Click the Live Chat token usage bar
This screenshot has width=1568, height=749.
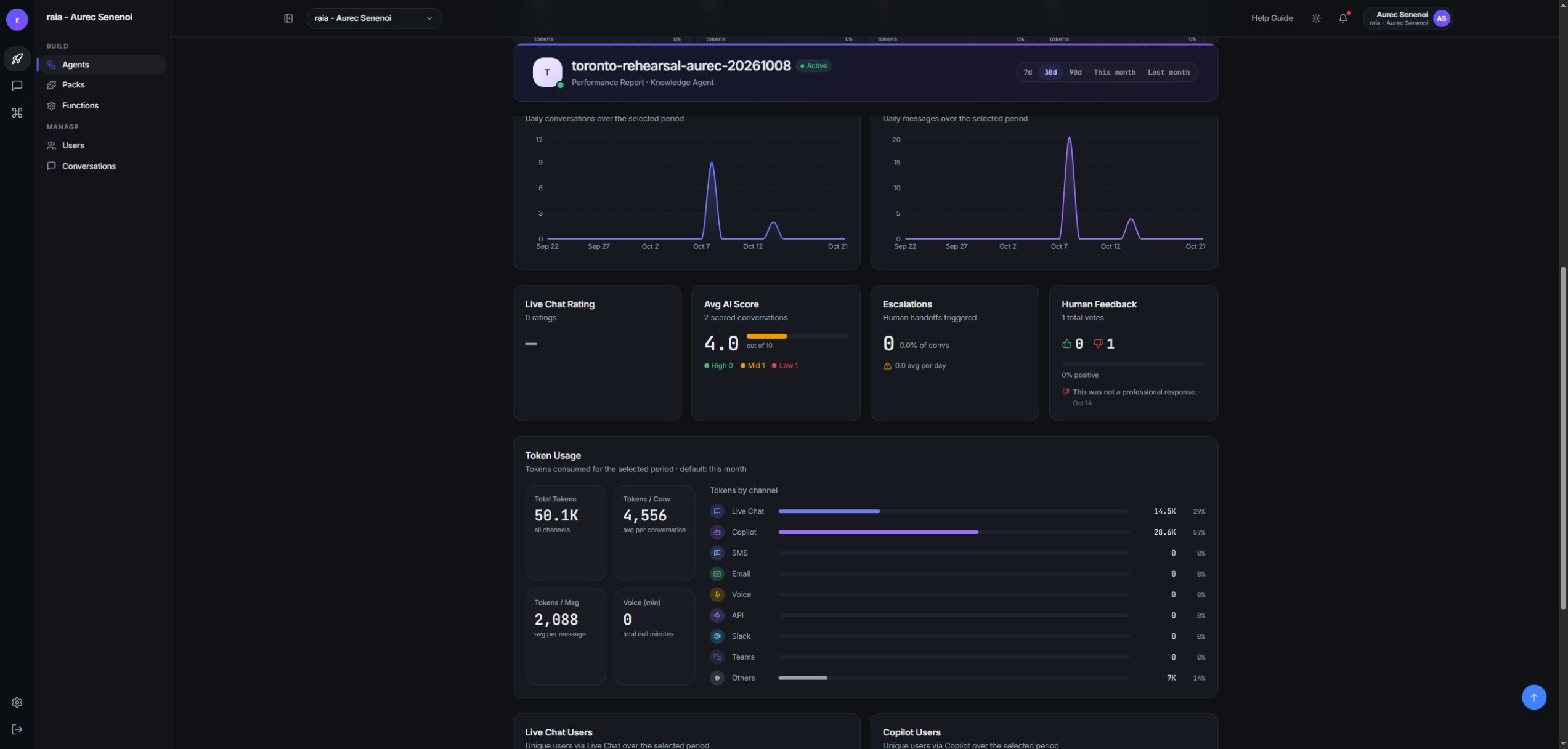click(953, 511)
